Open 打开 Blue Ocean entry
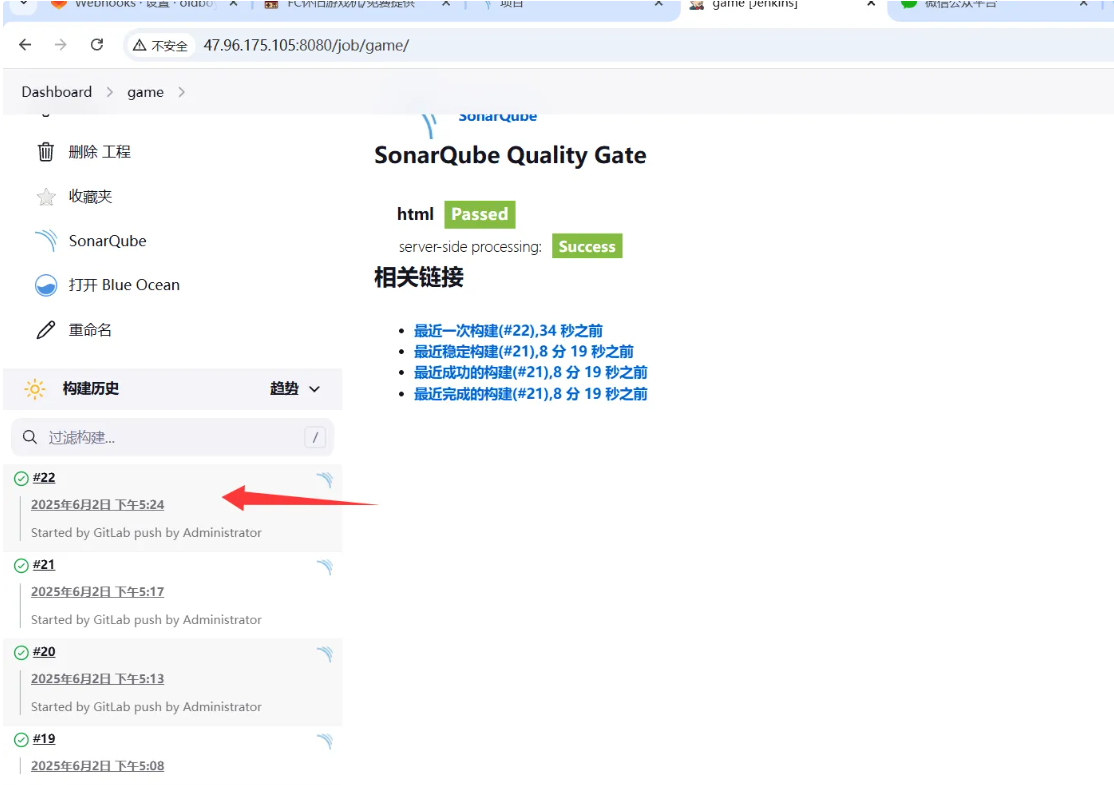Screen dimensions: 1114x785 coord(124,285)
